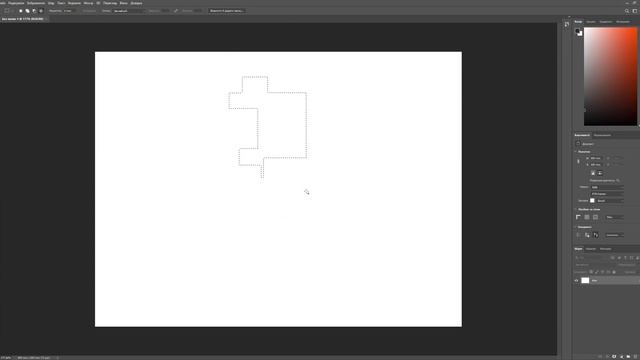The height and width of the screenshot is (360, 640).
Task: Click the canvas width W field
Action: tap(596, 158)
